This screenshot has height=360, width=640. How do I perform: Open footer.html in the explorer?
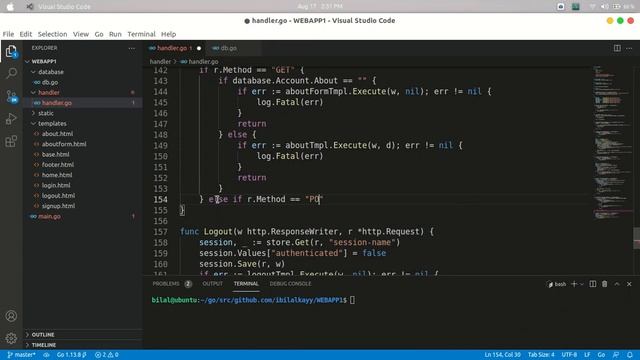coord(82,165)
